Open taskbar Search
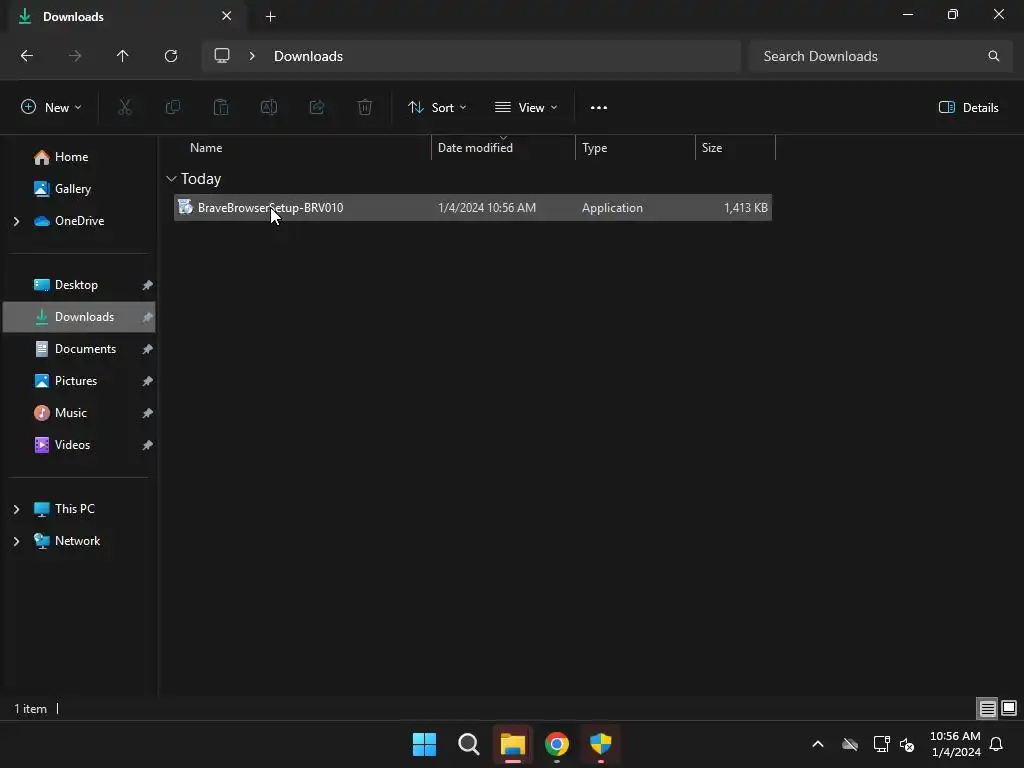 469,744
